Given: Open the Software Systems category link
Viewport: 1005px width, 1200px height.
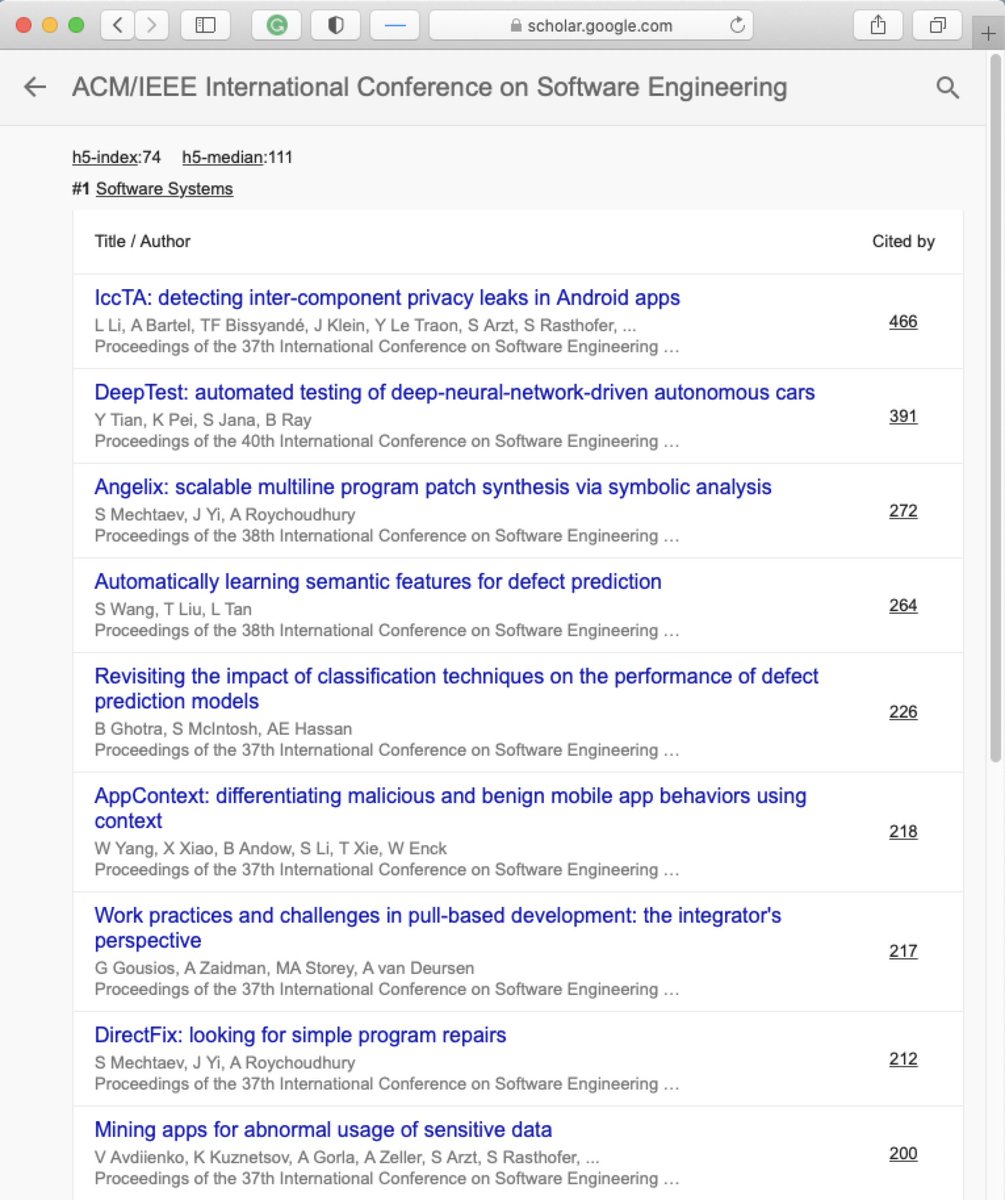Looking at the screenshot, I should tap(164, 188).
